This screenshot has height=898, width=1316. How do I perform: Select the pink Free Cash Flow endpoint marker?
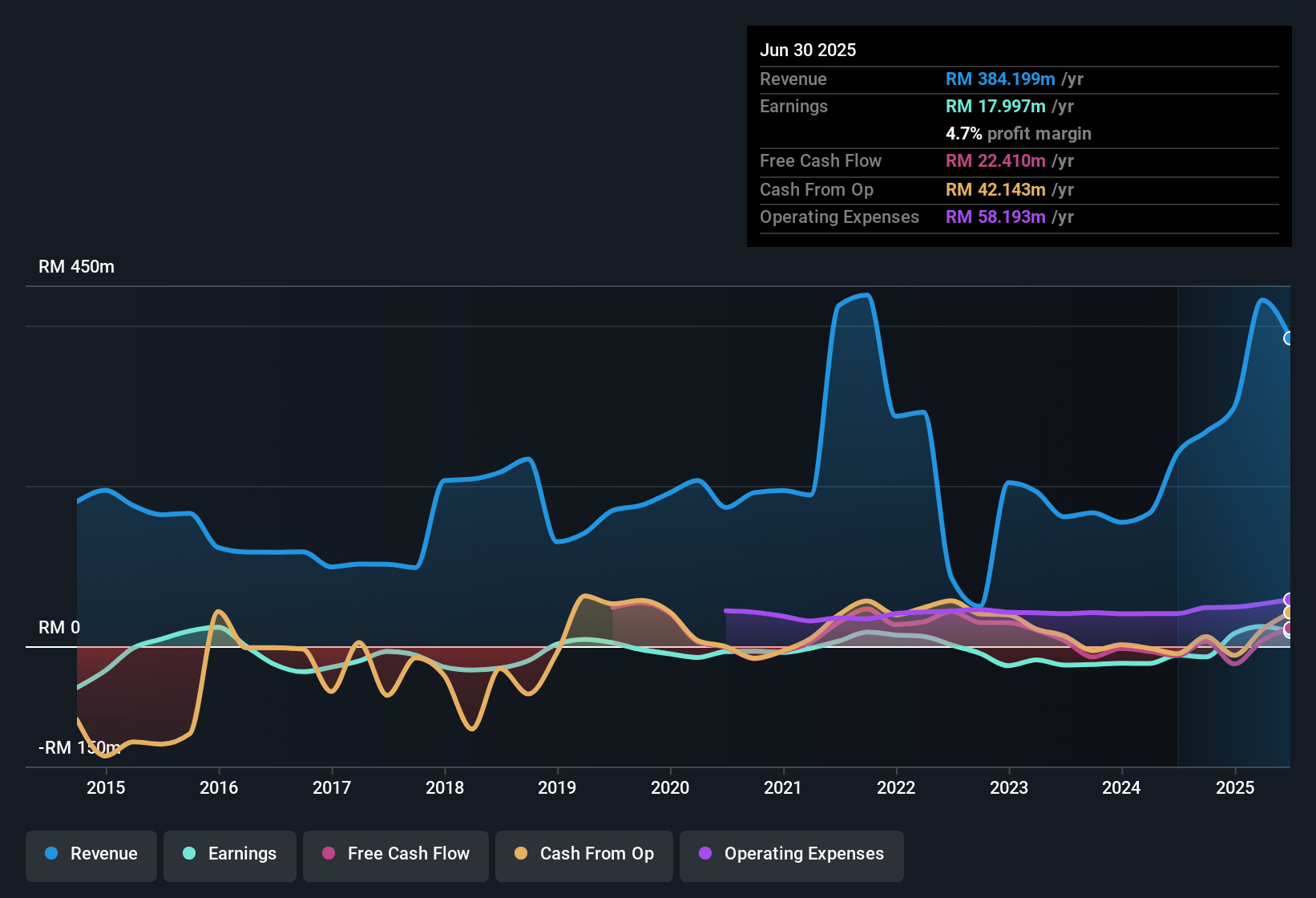coord(1287,628)
